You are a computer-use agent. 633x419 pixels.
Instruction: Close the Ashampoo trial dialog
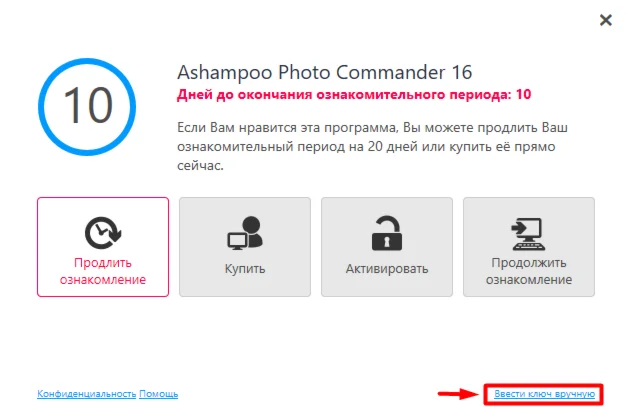(606, 20)
